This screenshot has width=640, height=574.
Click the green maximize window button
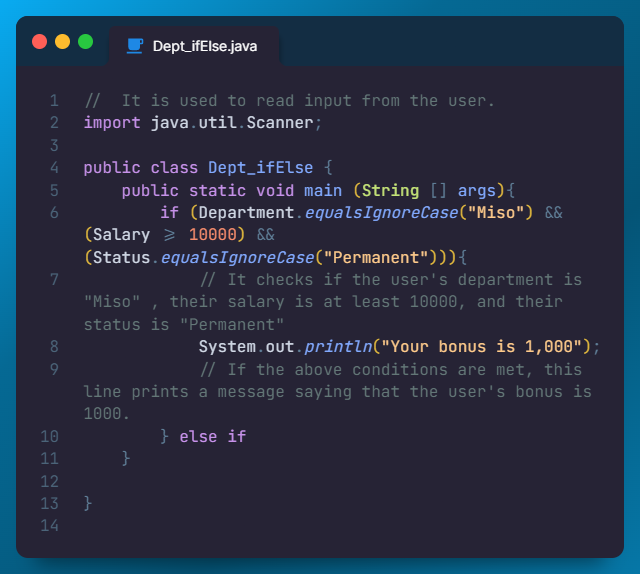click(85, 42)
